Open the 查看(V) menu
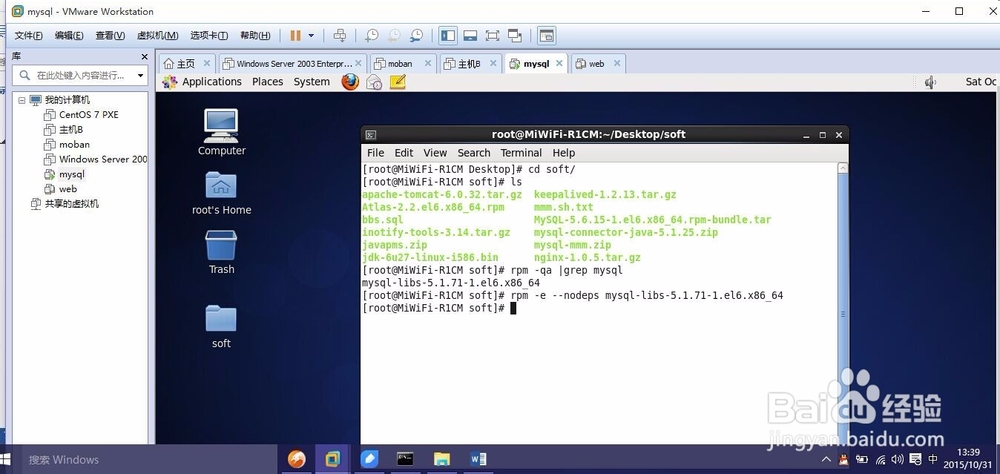Screen dimensions: 1000x474 pos(110,36)
